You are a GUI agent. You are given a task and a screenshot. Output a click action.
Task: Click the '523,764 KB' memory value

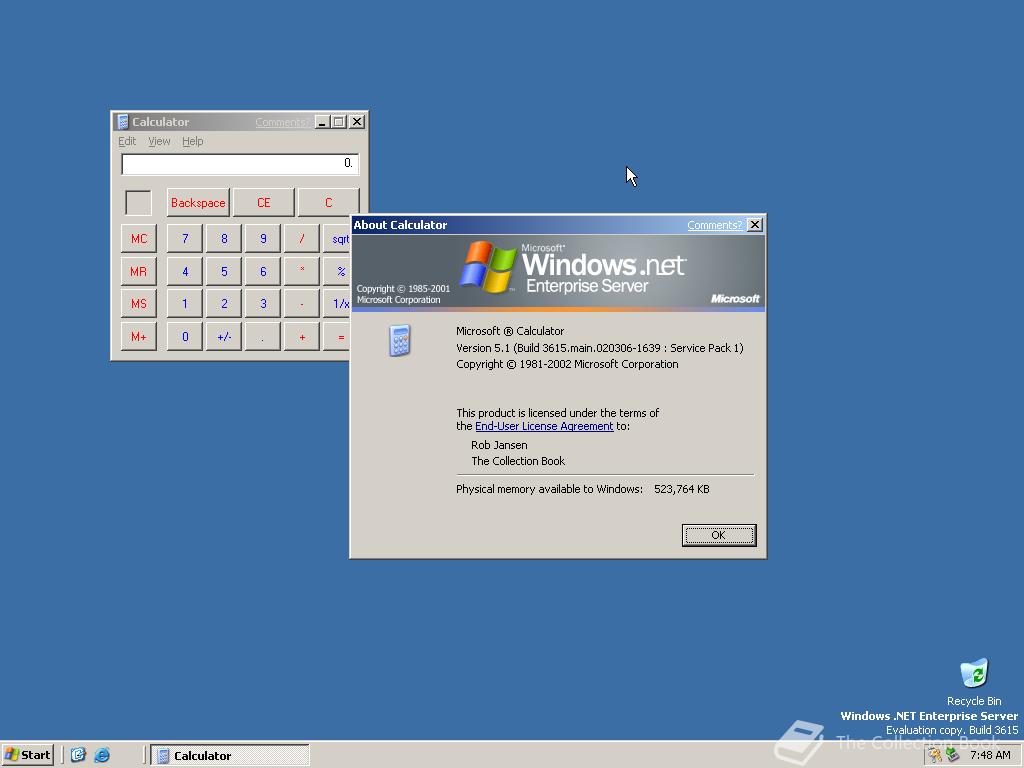(681, 489)
